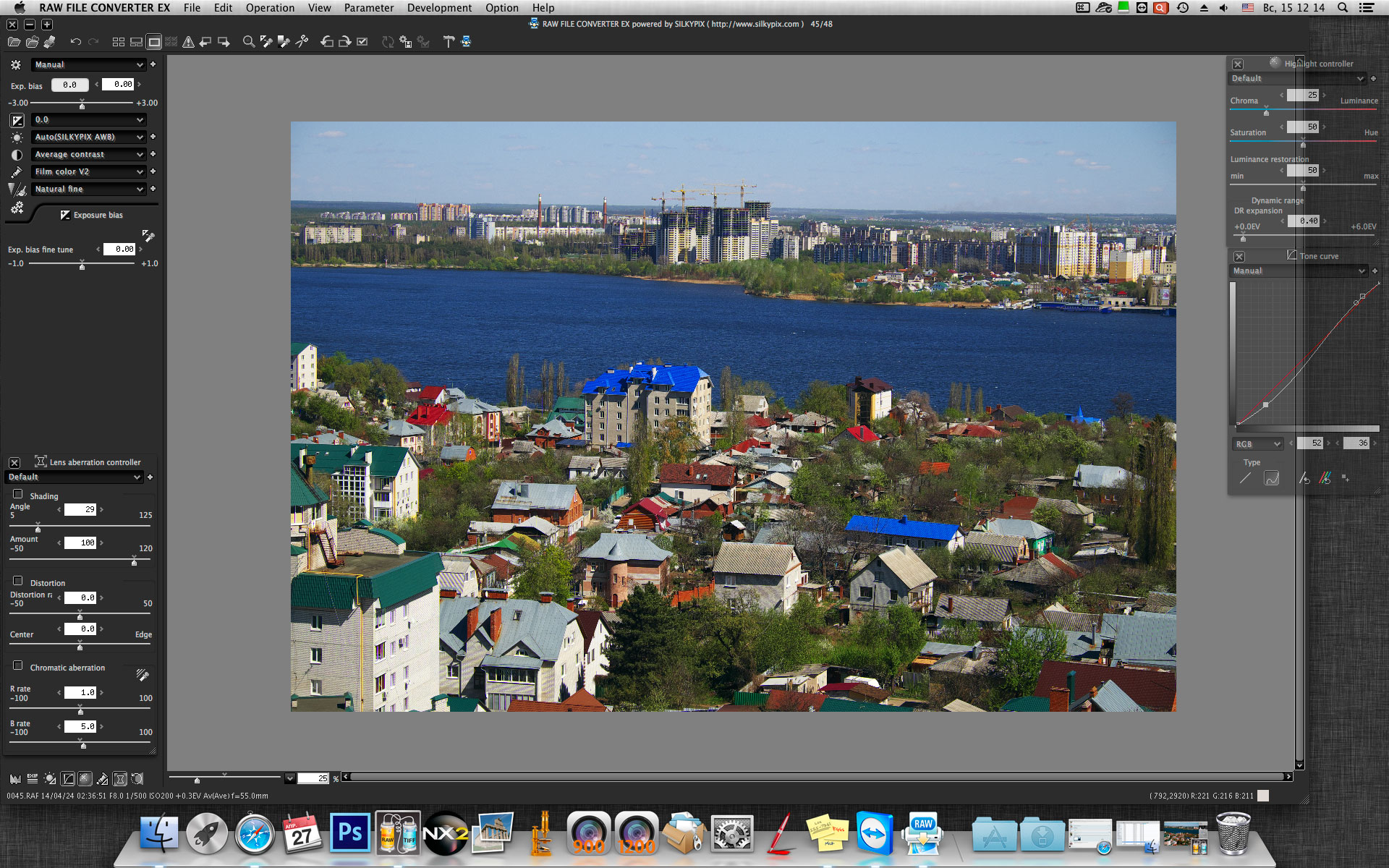Click the fine color controller icon at bottom
This screenshot has height=868, width=1389.
pos(102,779)
